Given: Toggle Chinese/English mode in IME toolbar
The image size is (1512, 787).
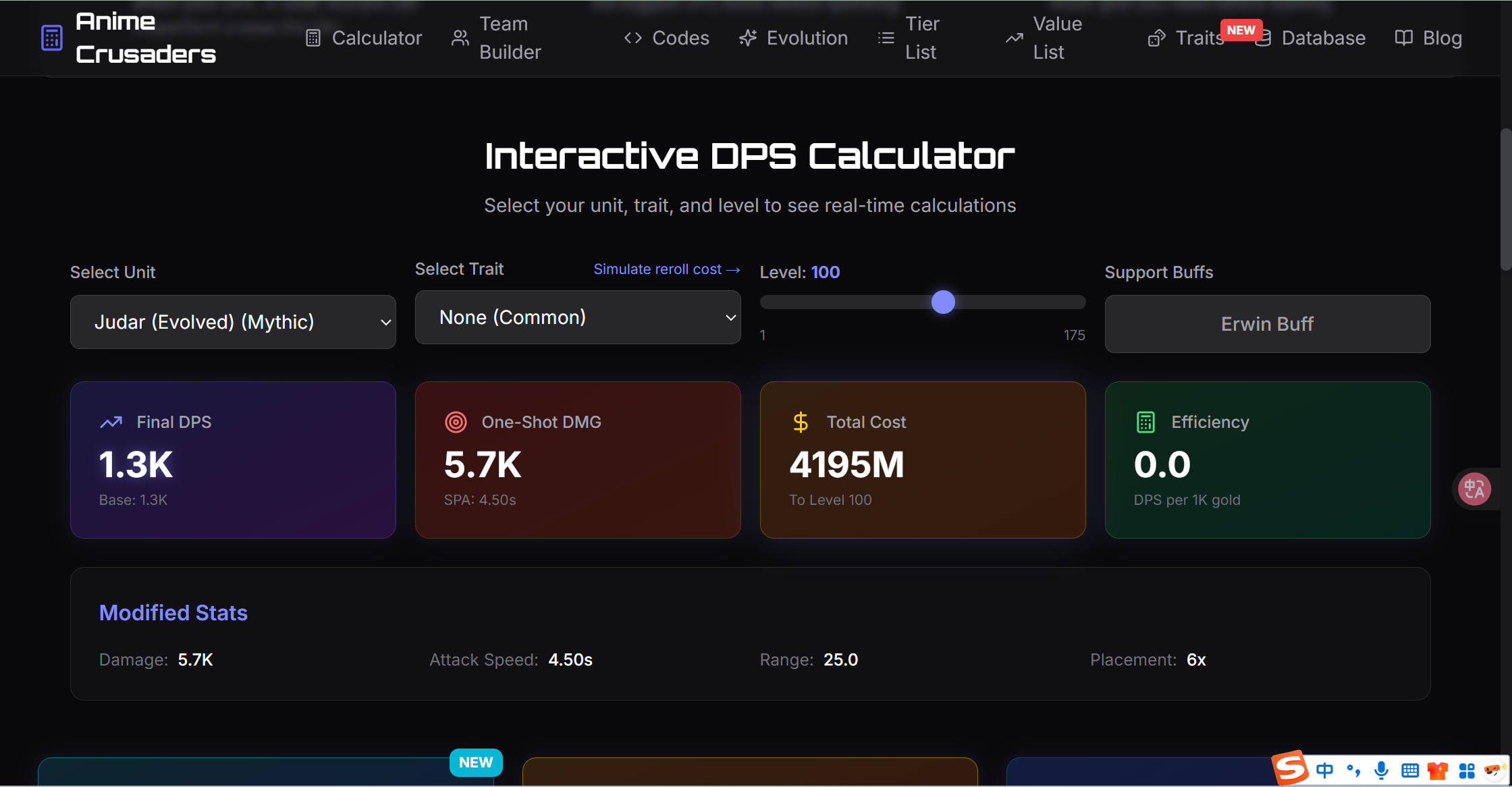Looking at the screenshot, I should pyautogui.click(x=1324, y=770).
